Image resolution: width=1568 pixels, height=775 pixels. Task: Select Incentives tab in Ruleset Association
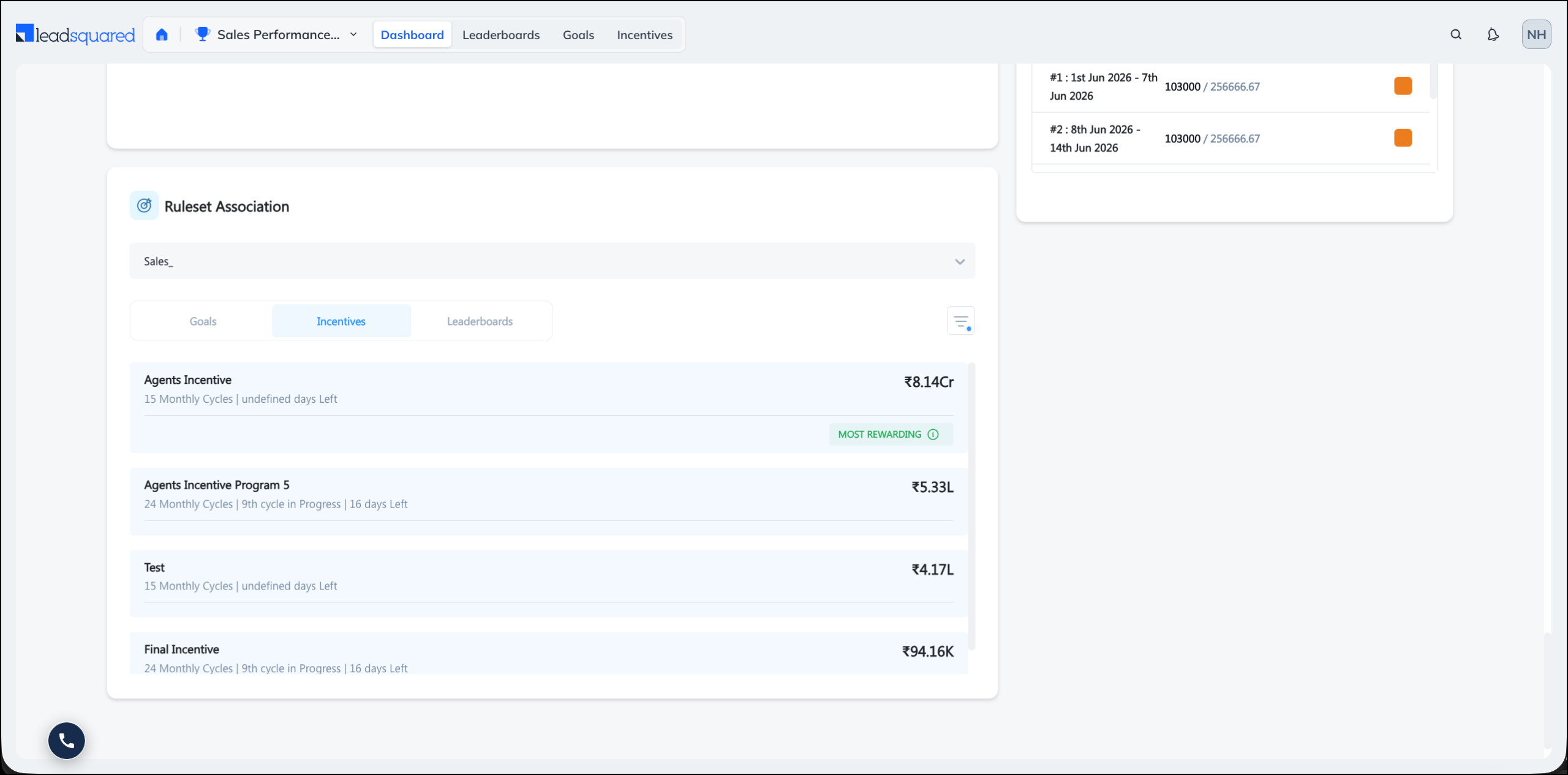pos(341,321)
